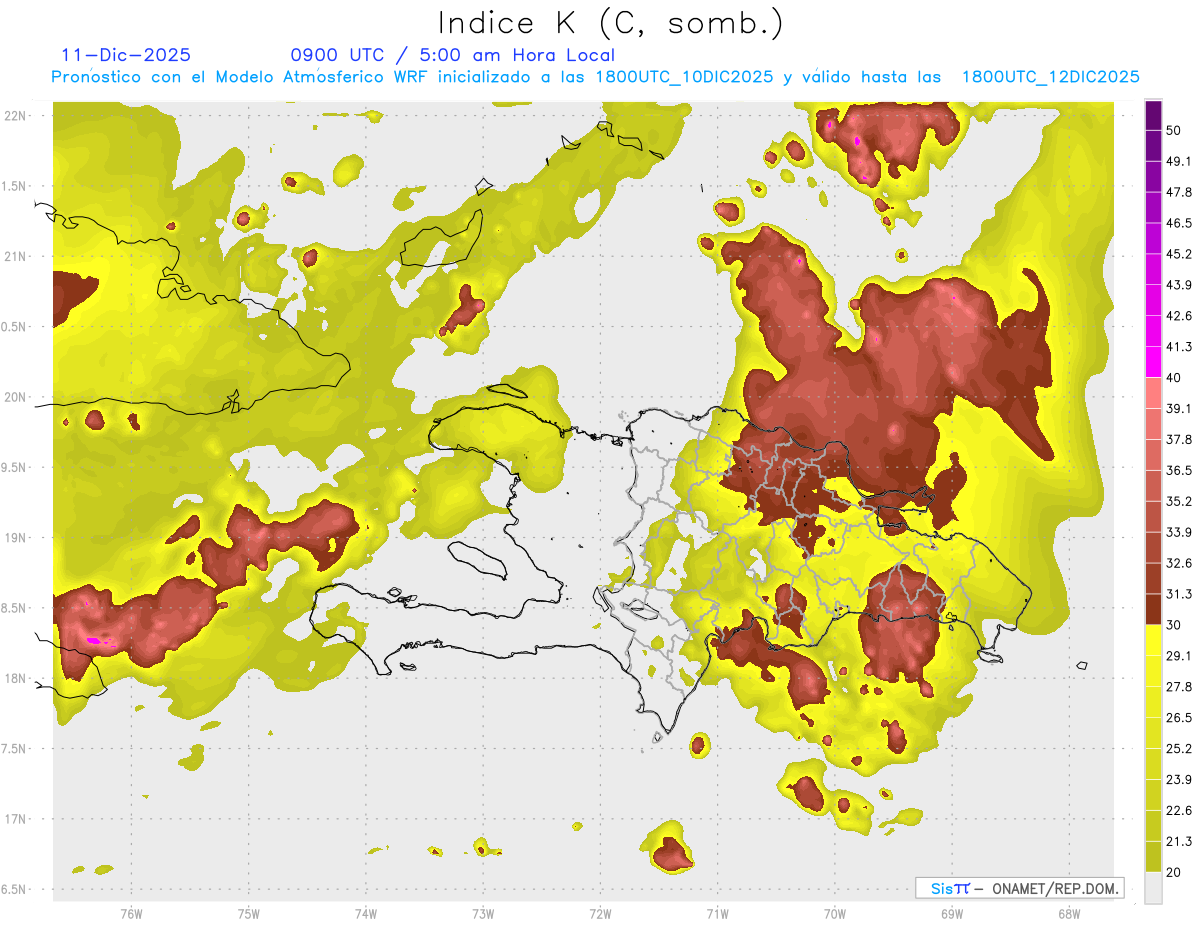
Task: Click the title "Indice K (C, somb.)"
Action: point(611,23)
